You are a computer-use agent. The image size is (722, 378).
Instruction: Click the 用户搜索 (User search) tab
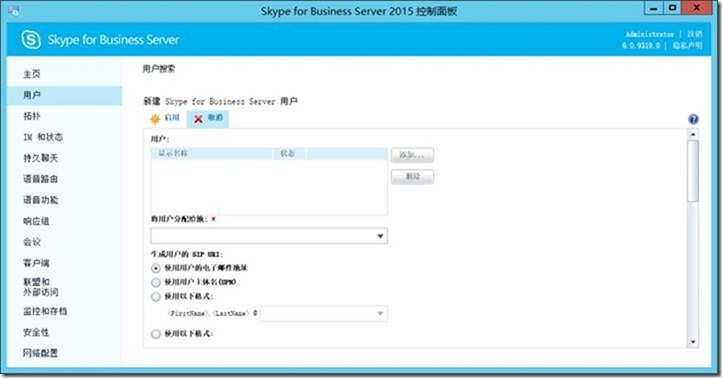(158, 69)
